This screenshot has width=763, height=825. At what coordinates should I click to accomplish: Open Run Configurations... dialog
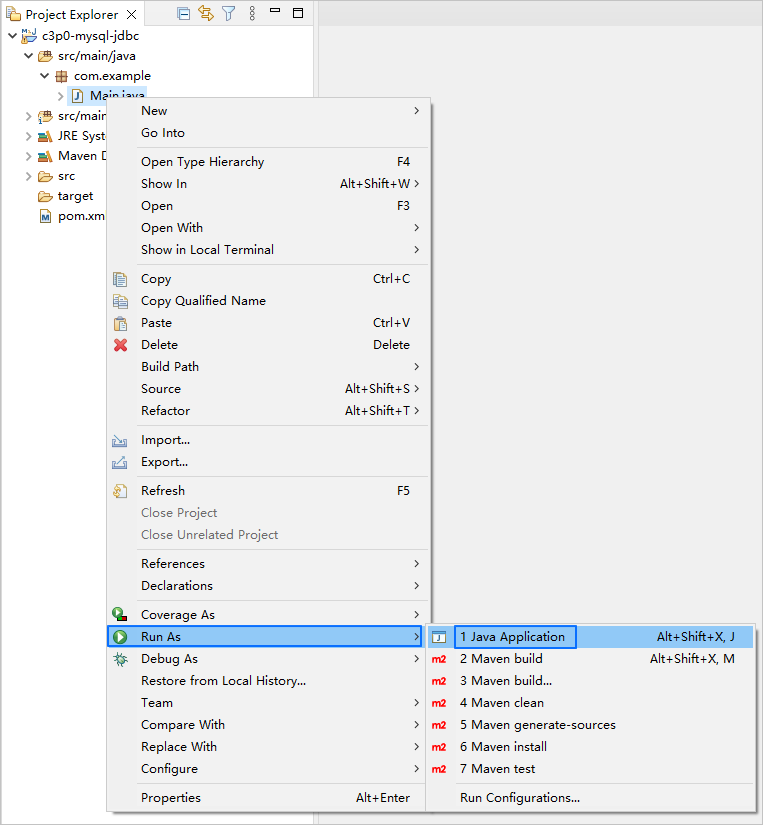click(519, 798)
